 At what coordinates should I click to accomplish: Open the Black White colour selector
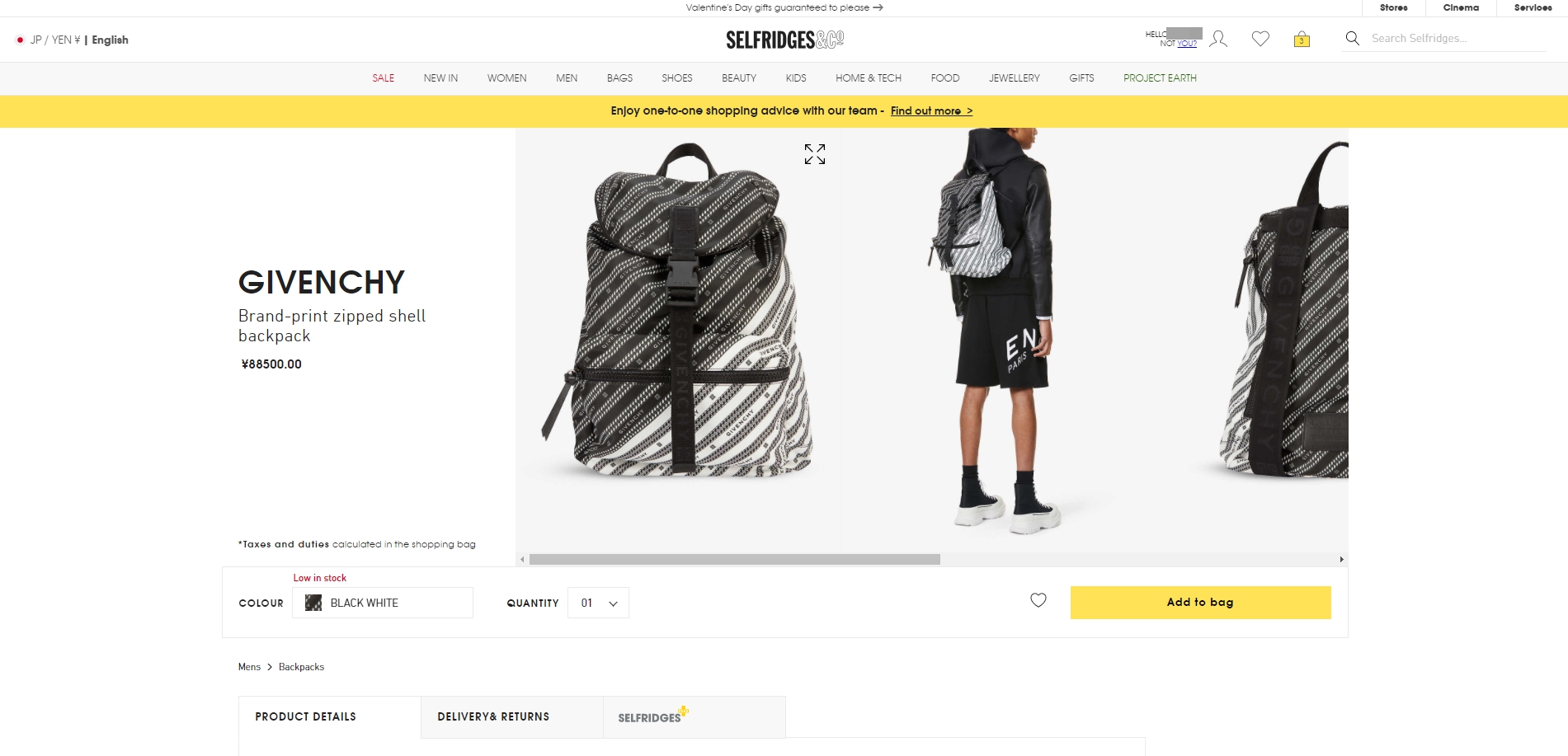point(383,603)
